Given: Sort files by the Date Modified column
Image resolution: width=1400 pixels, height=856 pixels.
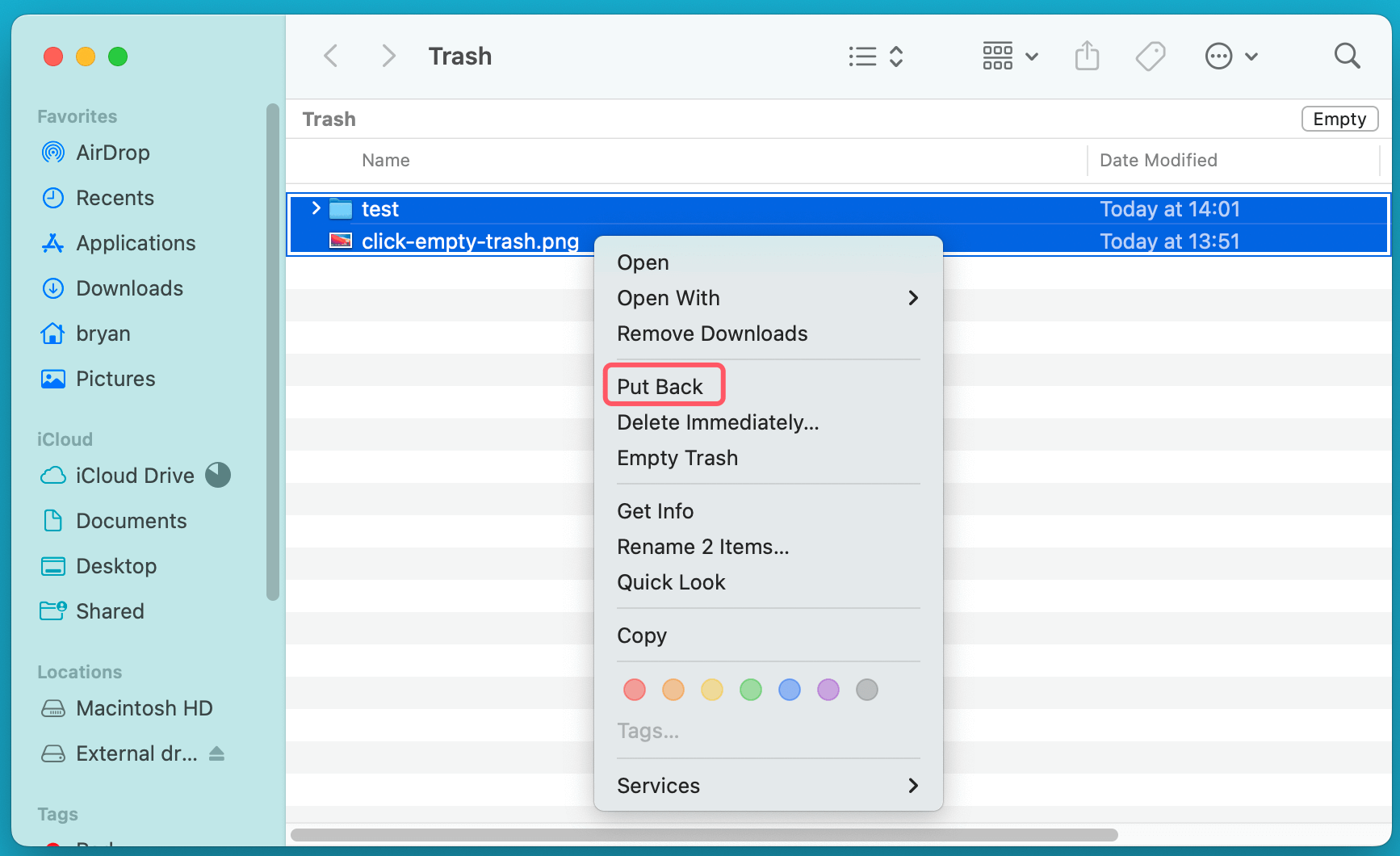Looking at the screenshot, I should pyautogui.click(x=1159, y=160).
